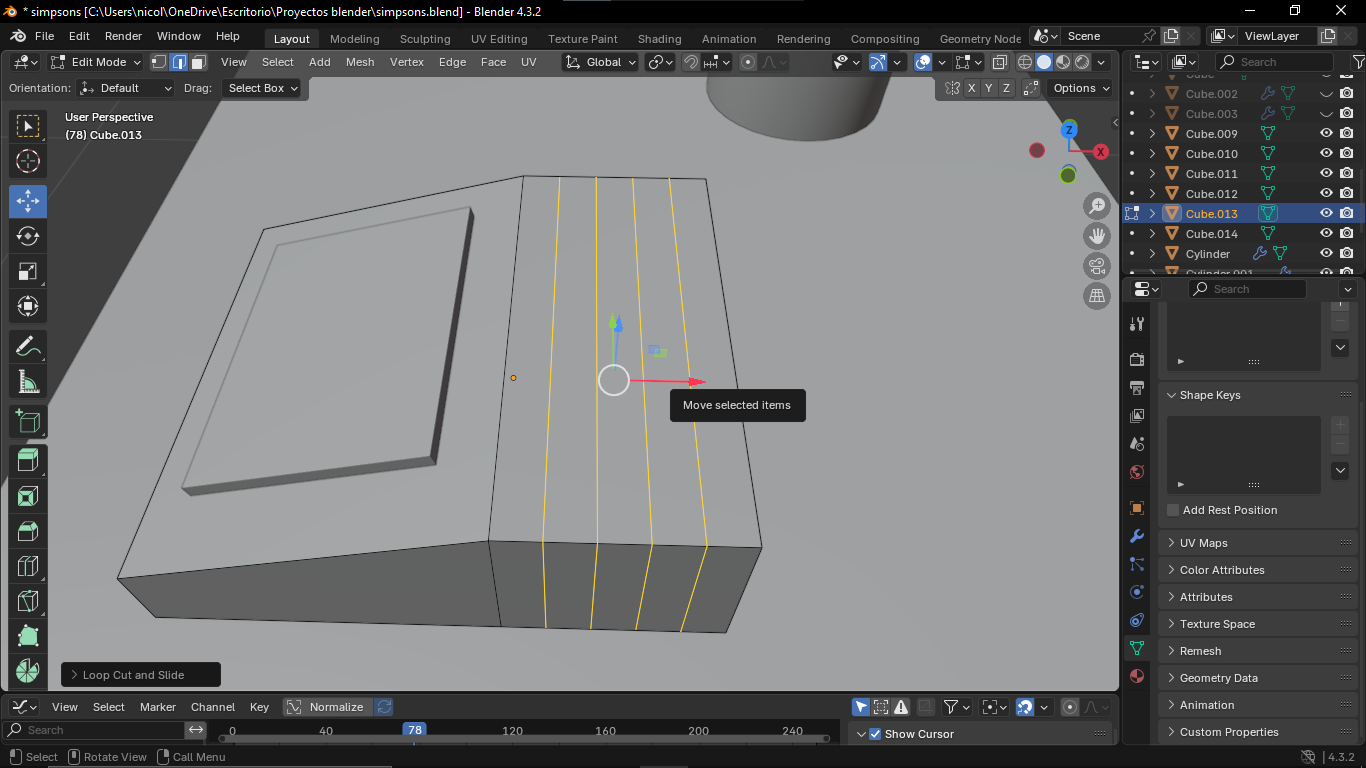Switch orthographic/perspective view grid icon
Screen dimensions: 1366x768
1097,296
